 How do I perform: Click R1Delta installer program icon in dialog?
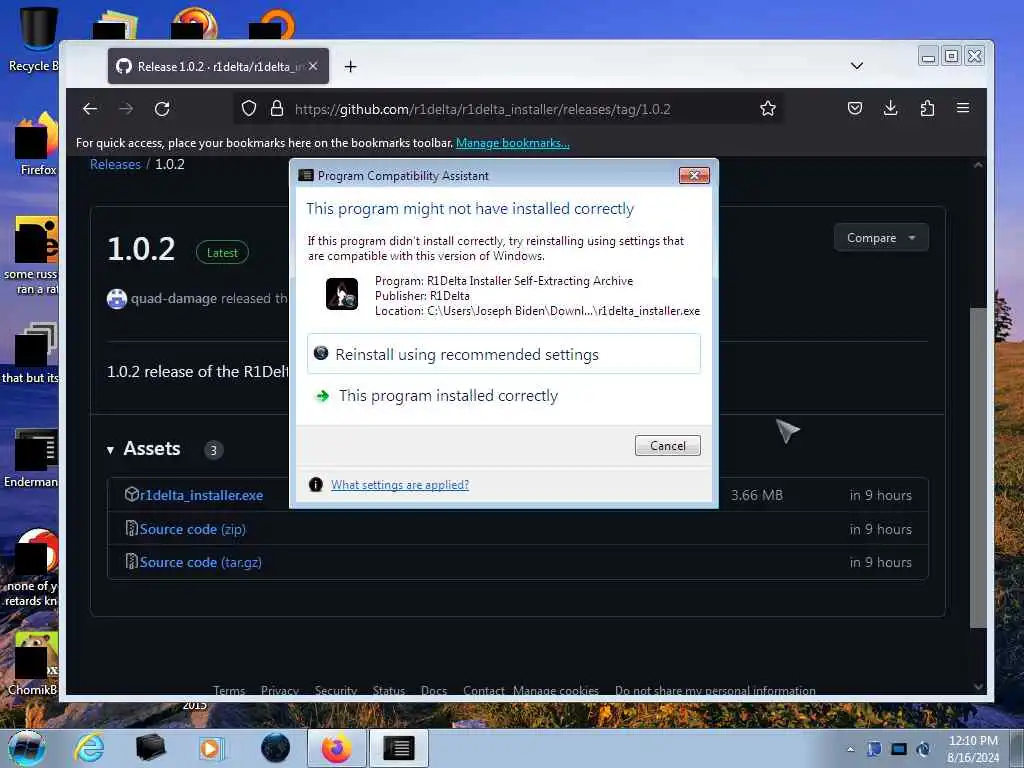tap(342, 294)
